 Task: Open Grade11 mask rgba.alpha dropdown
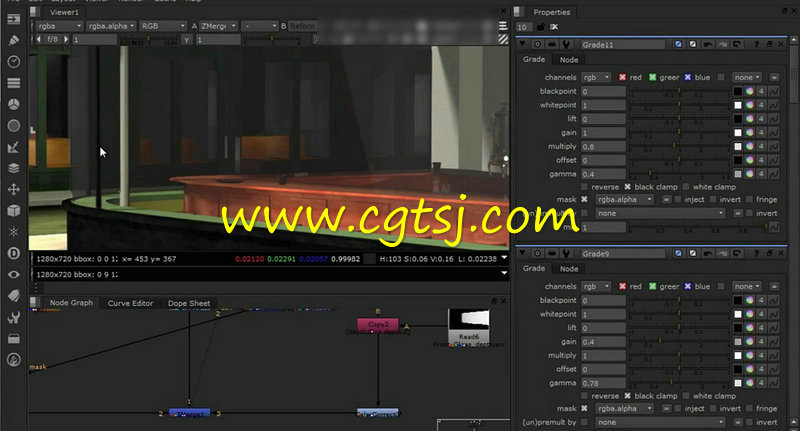(624, 199)
